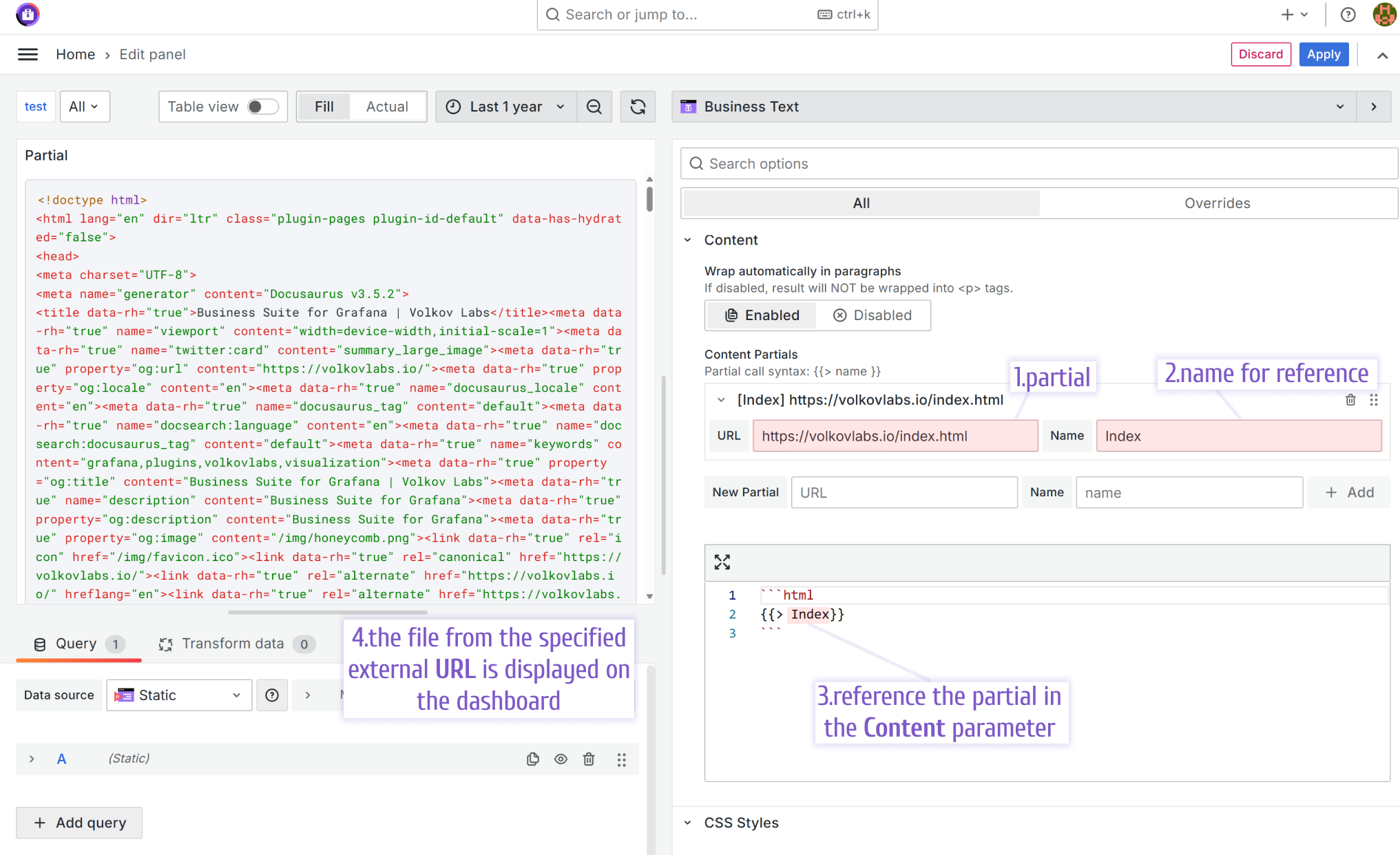Toggle the Table view switch
Screen dimensions: 1400x855
pos(262,107)
